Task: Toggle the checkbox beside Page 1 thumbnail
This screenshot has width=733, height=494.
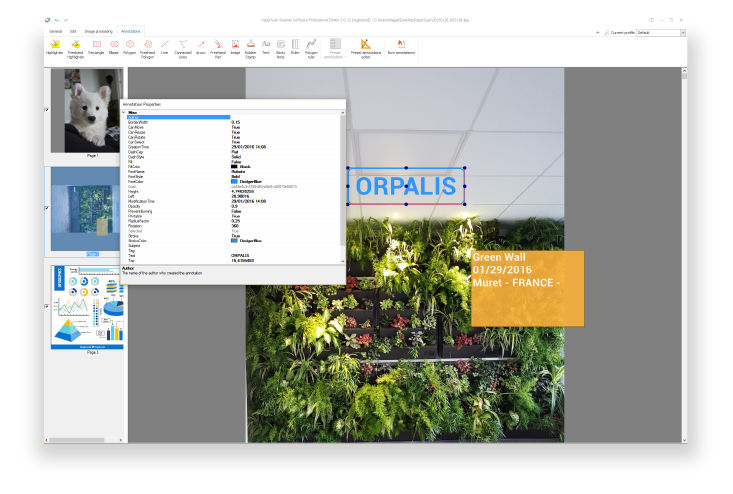Action: click(47, 110)
